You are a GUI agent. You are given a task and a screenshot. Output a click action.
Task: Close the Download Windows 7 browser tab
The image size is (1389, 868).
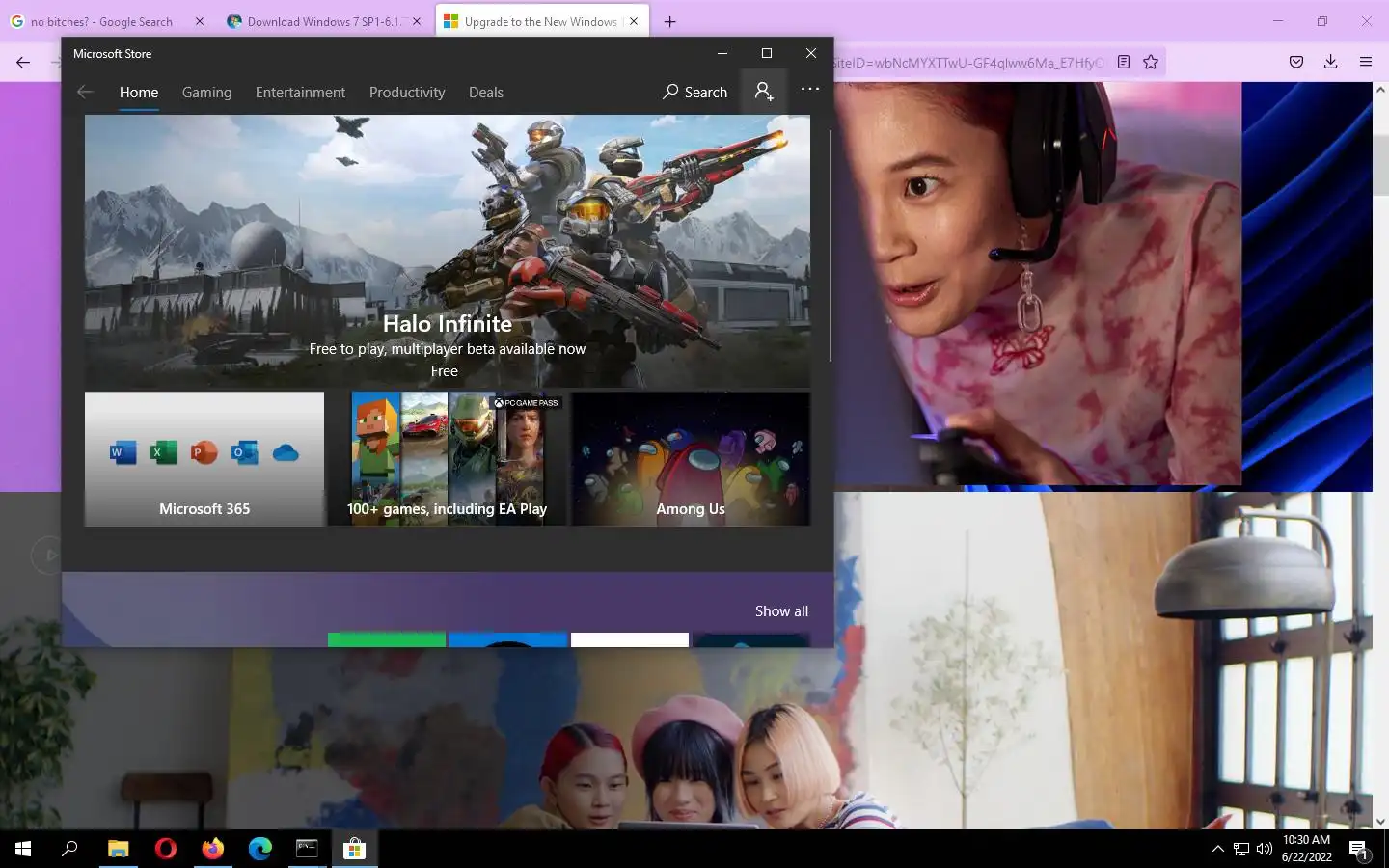tap(417, 21)
